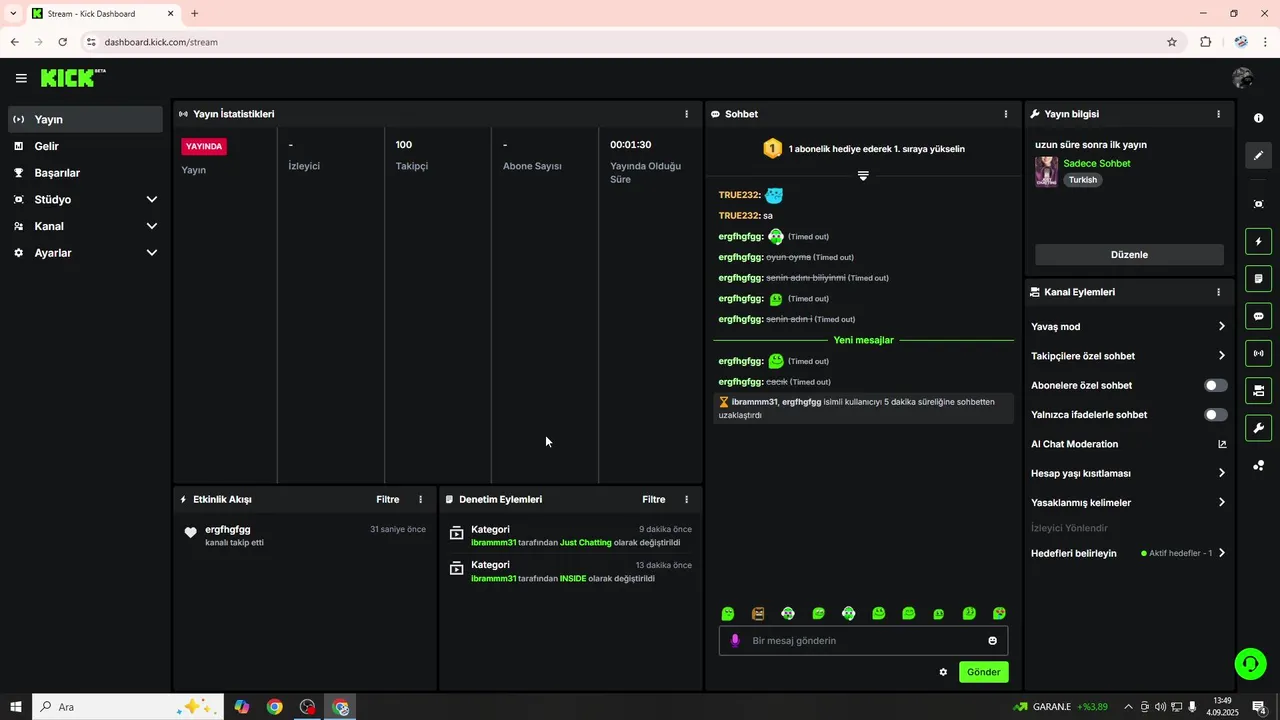
Task: Open Filtre in Etkinlik Akışı panel
Action: pos(388,499)
